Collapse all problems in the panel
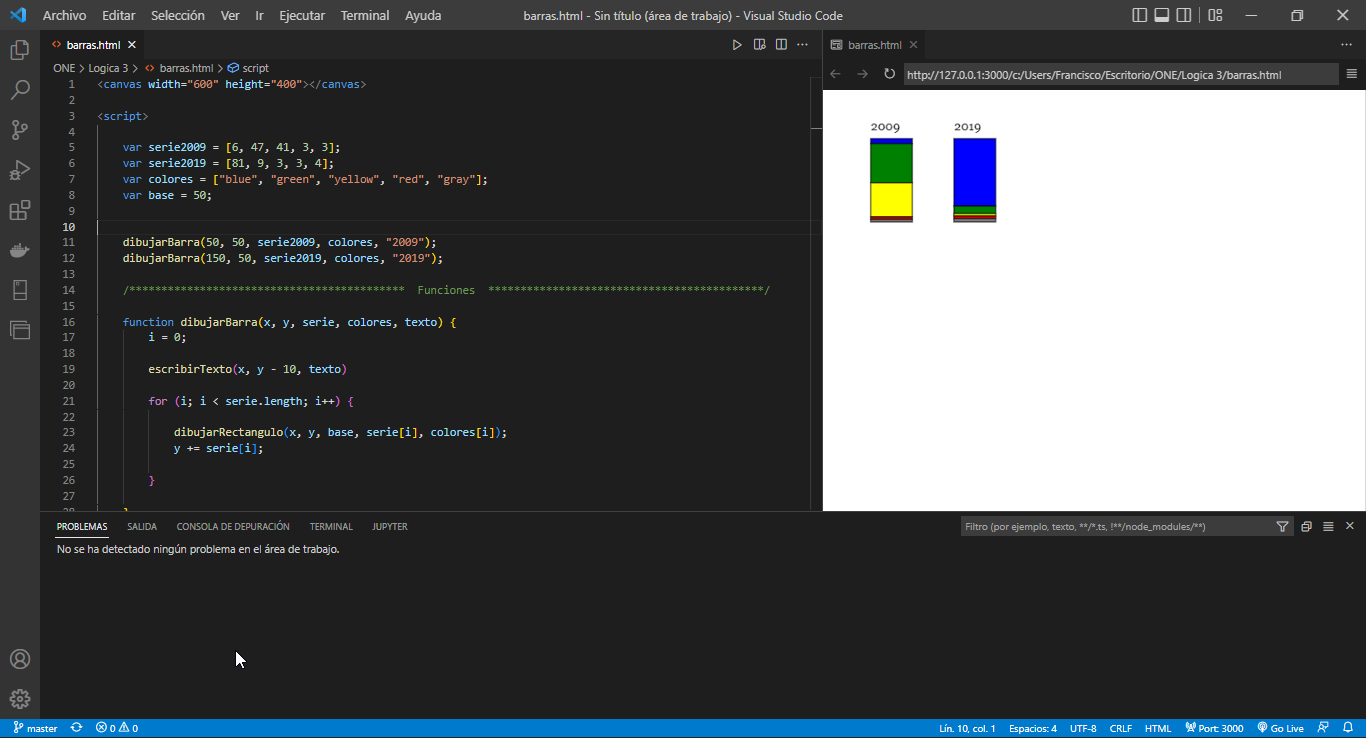Screen dimensions: 1366x738 click(x=1306, y=526)
